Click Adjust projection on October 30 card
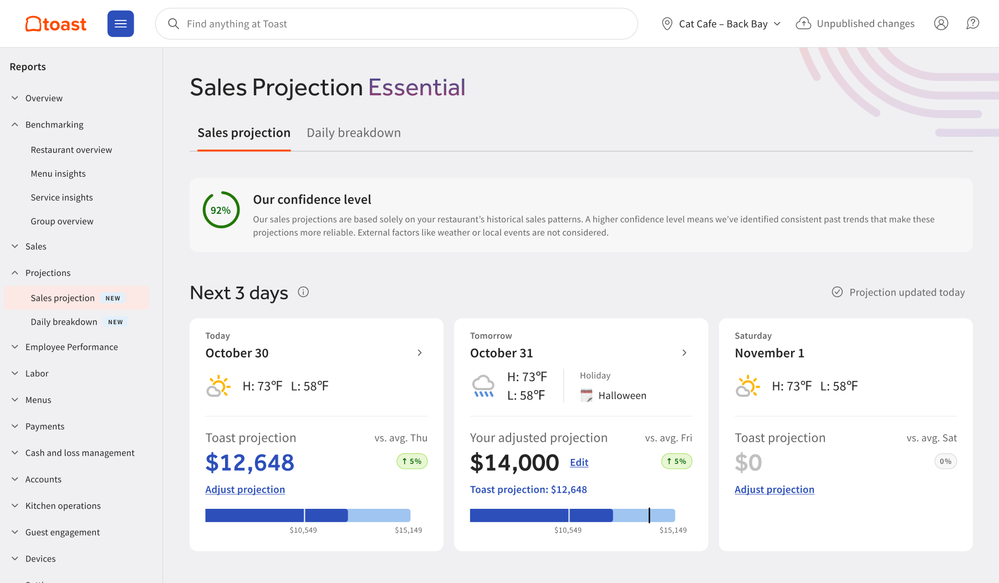 coord(245,489)
